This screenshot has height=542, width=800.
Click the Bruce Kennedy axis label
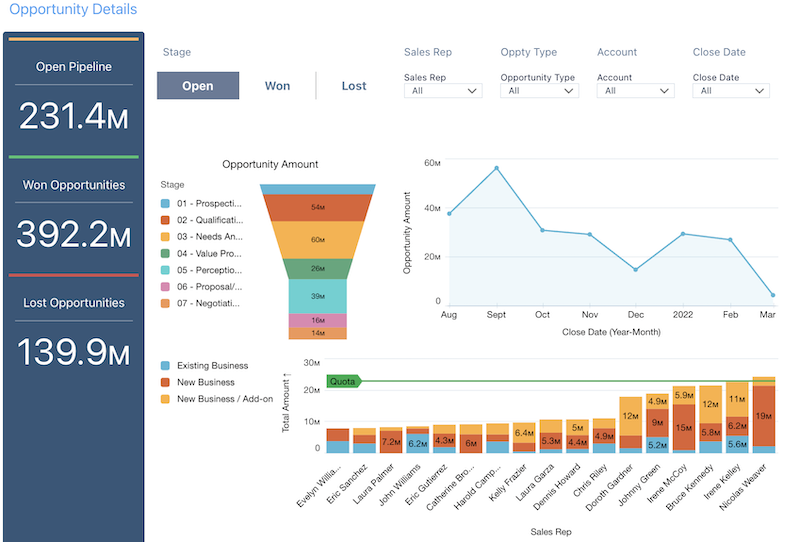pyautogui.click(x=689, y=487)
